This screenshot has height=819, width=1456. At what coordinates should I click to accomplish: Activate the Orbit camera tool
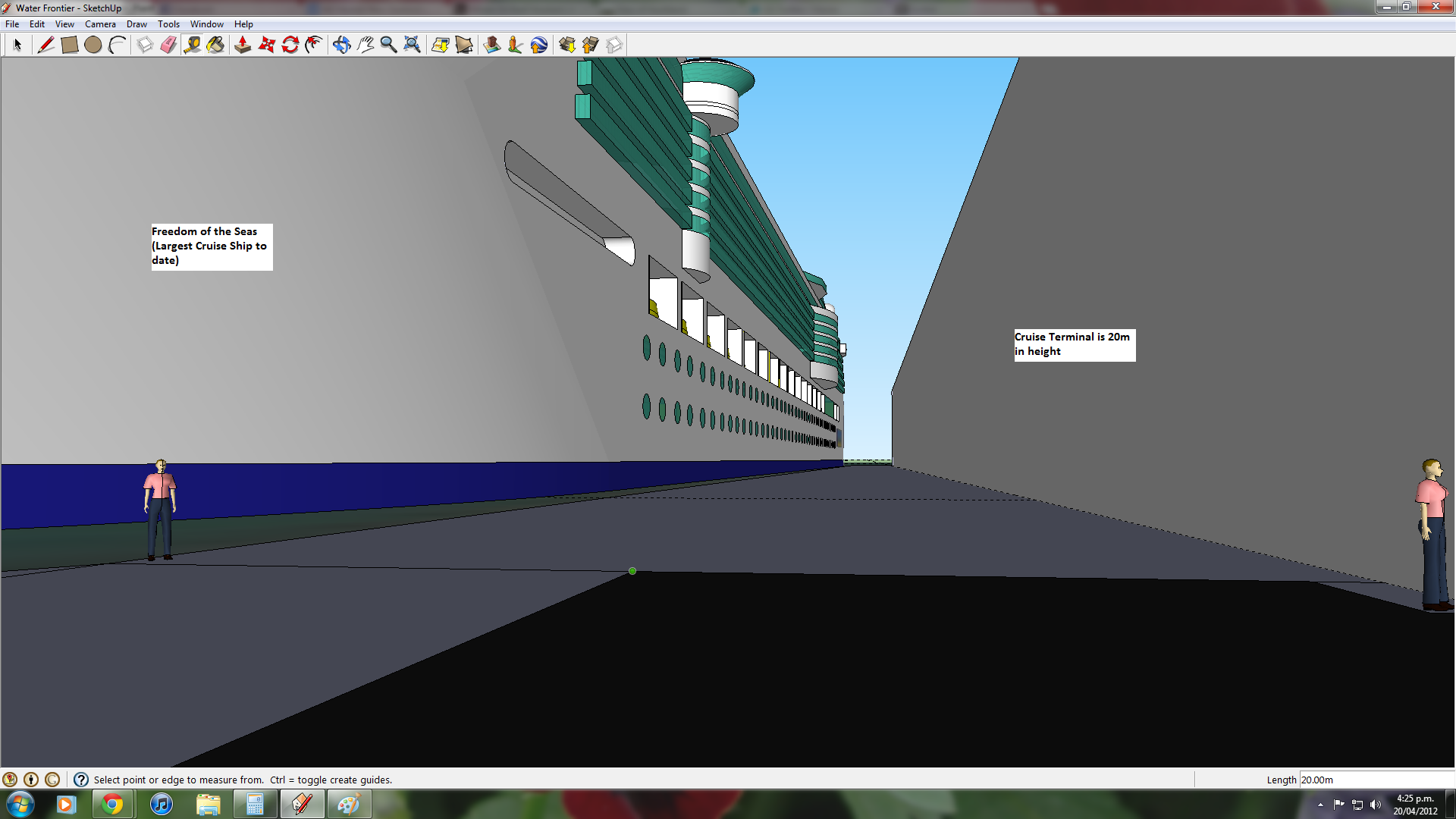click(341, 45)
